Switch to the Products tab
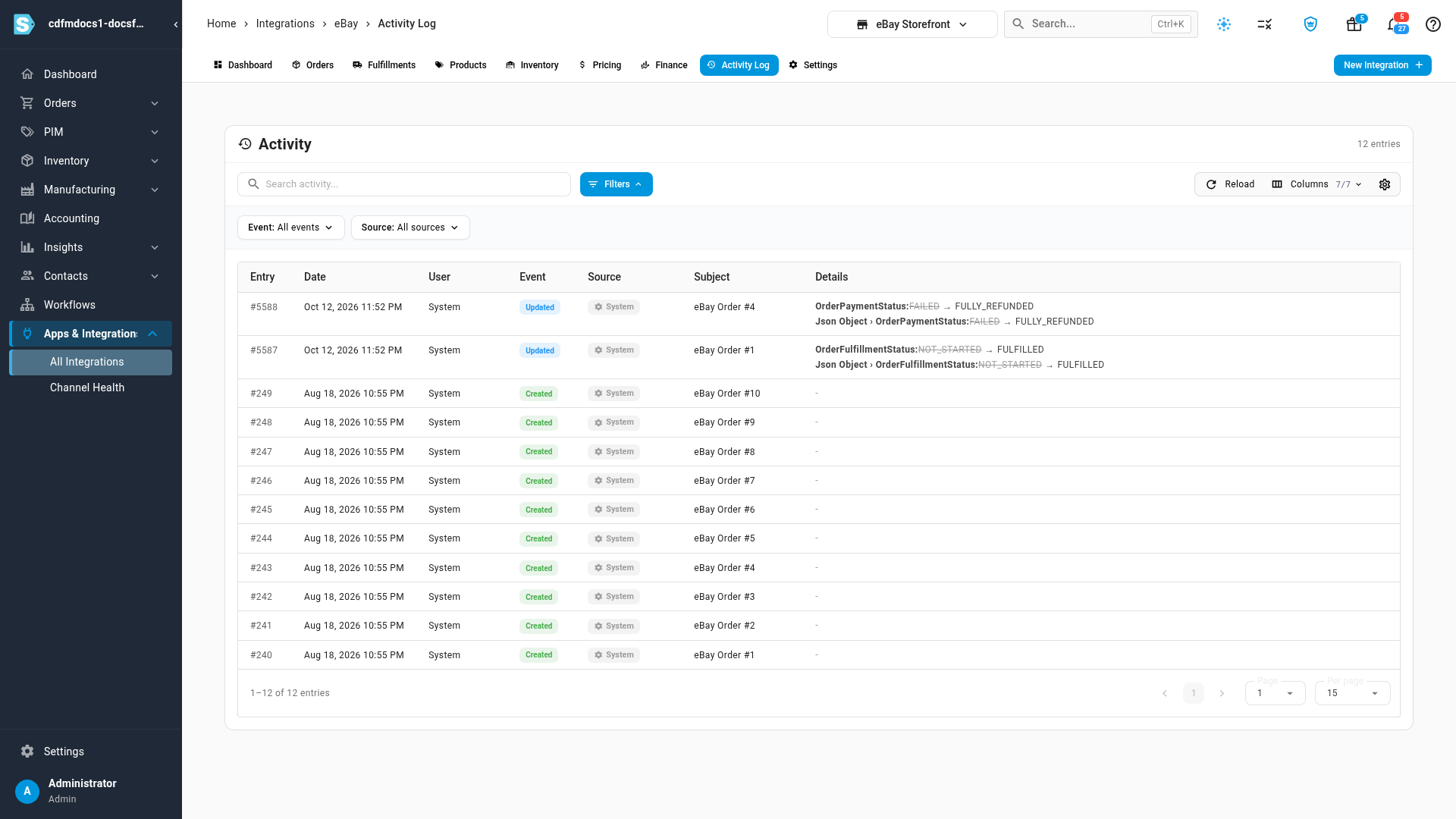The height and width of the screenshot is (819, 1456). 460,65
